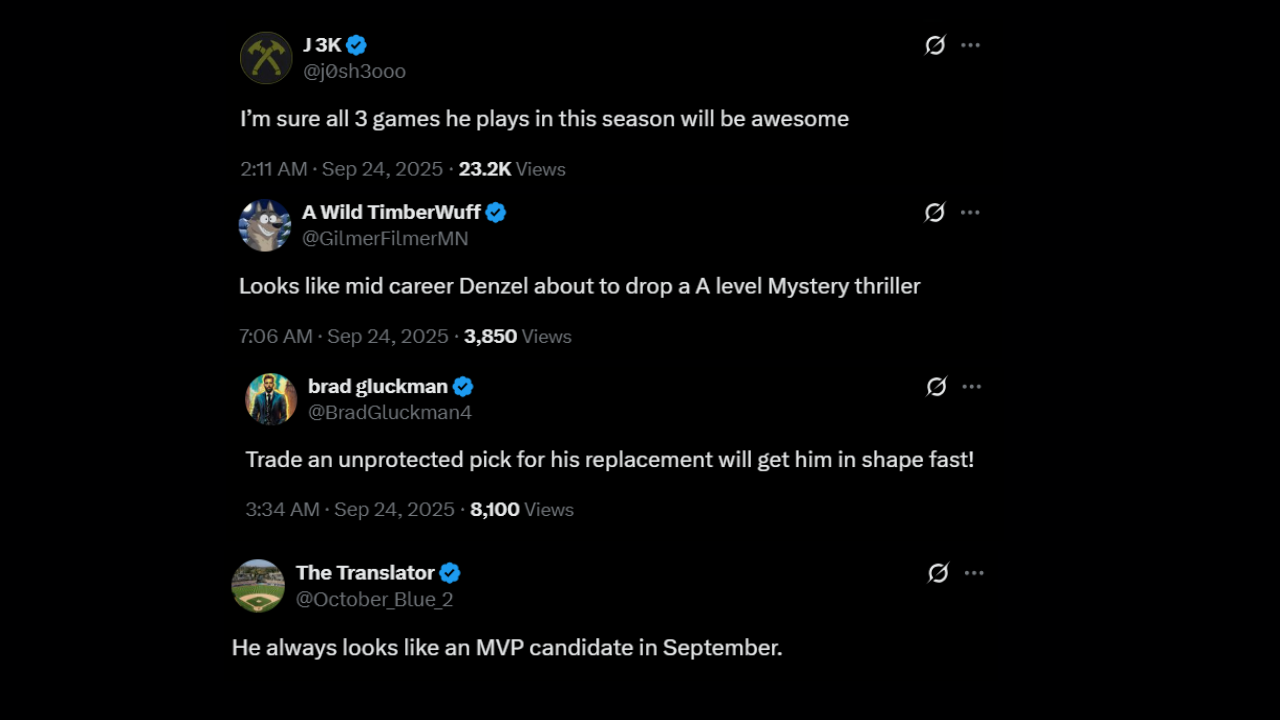Open more options on brad gluckman's post
Image resolution: width=1280 pixels, height=720 pixels.
972,386
